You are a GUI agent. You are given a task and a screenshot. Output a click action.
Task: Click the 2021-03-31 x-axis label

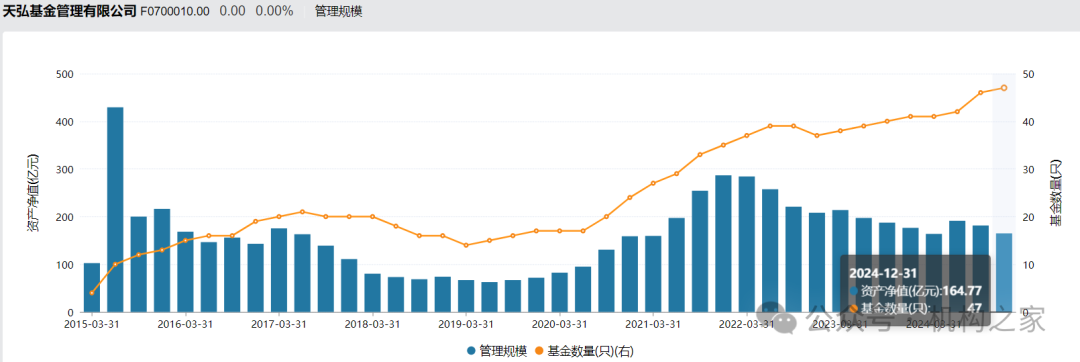(x=654, y=323)
